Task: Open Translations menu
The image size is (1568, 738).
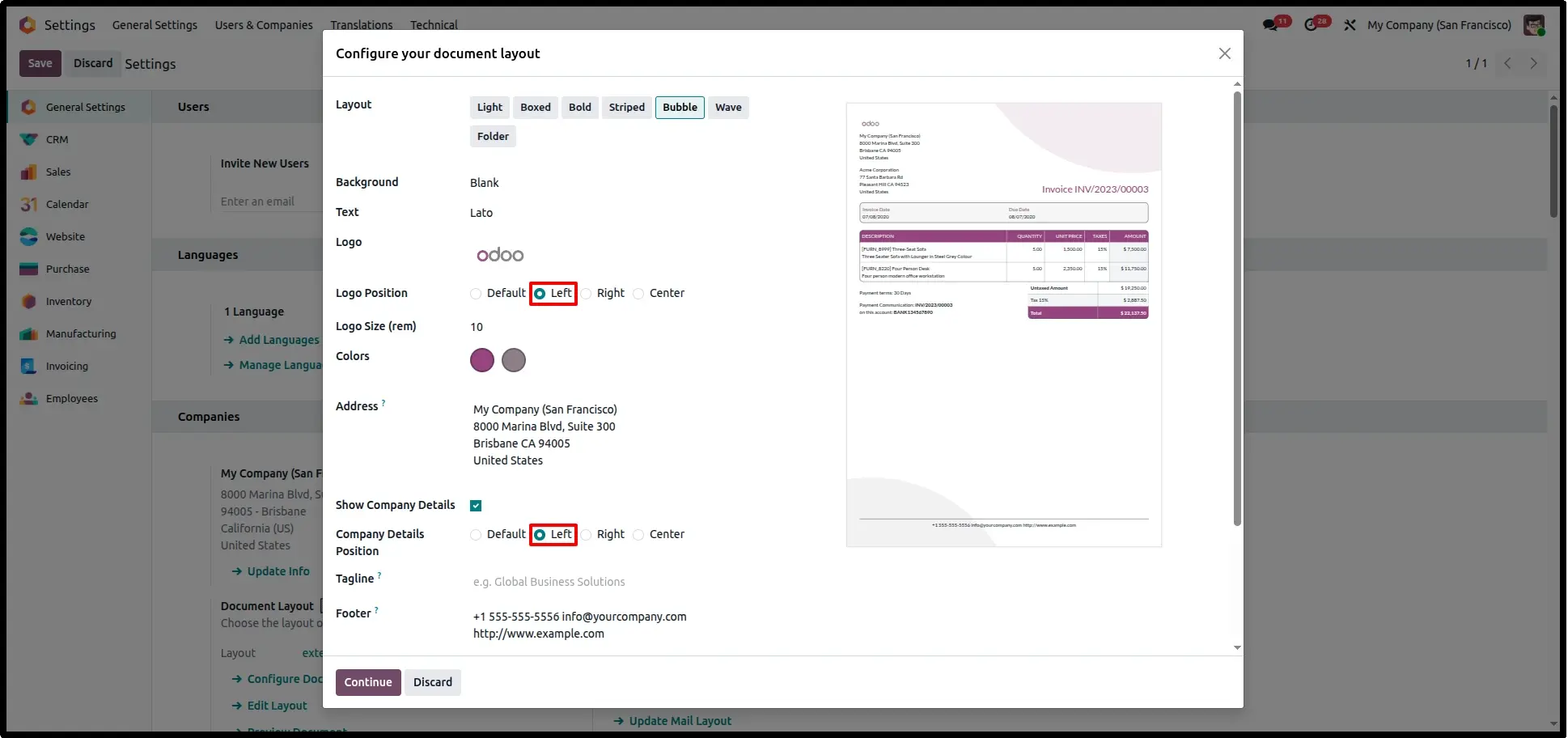Action: [x=362, y=25]
